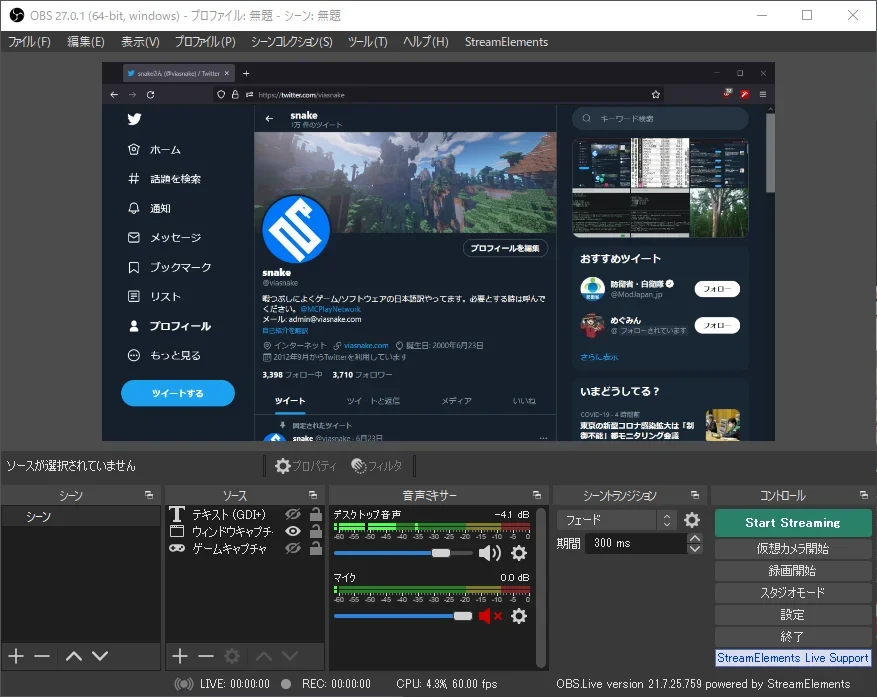This screenshot has width=877, height=697.
Task: Decrease transition 期間 with down arrow
Action: (695, 549)
